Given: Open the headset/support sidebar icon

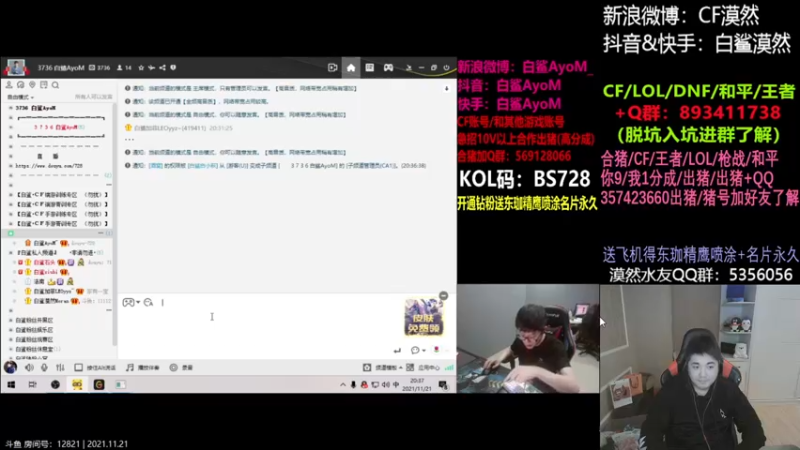Looking at the screenshot, I should point(20,85).
